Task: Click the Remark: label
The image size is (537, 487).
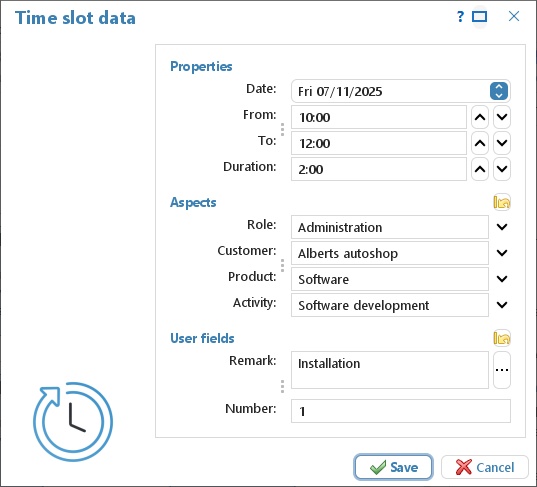Action: click(x=252, y=360)
